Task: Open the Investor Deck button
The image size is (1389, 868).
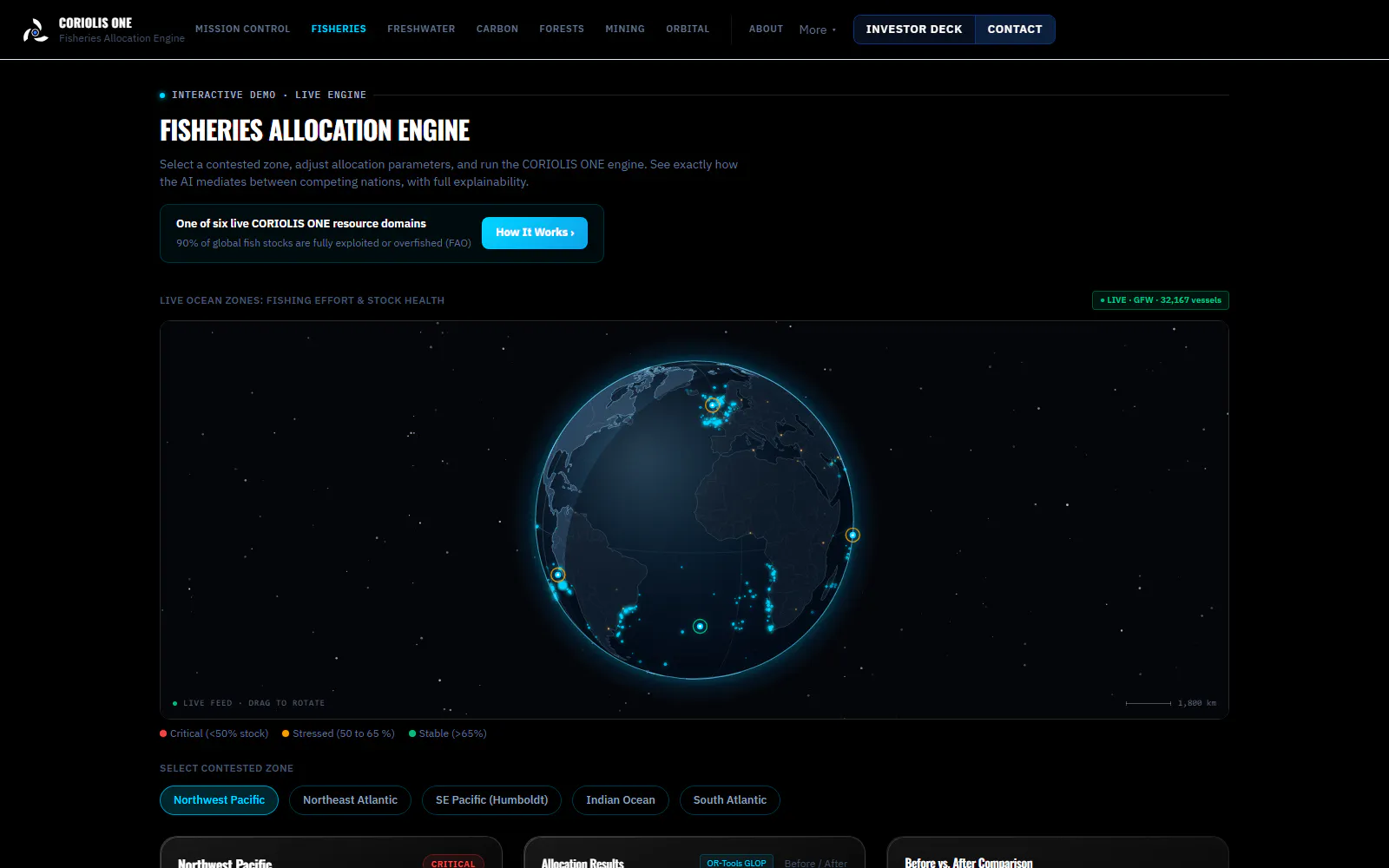Action: 914,30
